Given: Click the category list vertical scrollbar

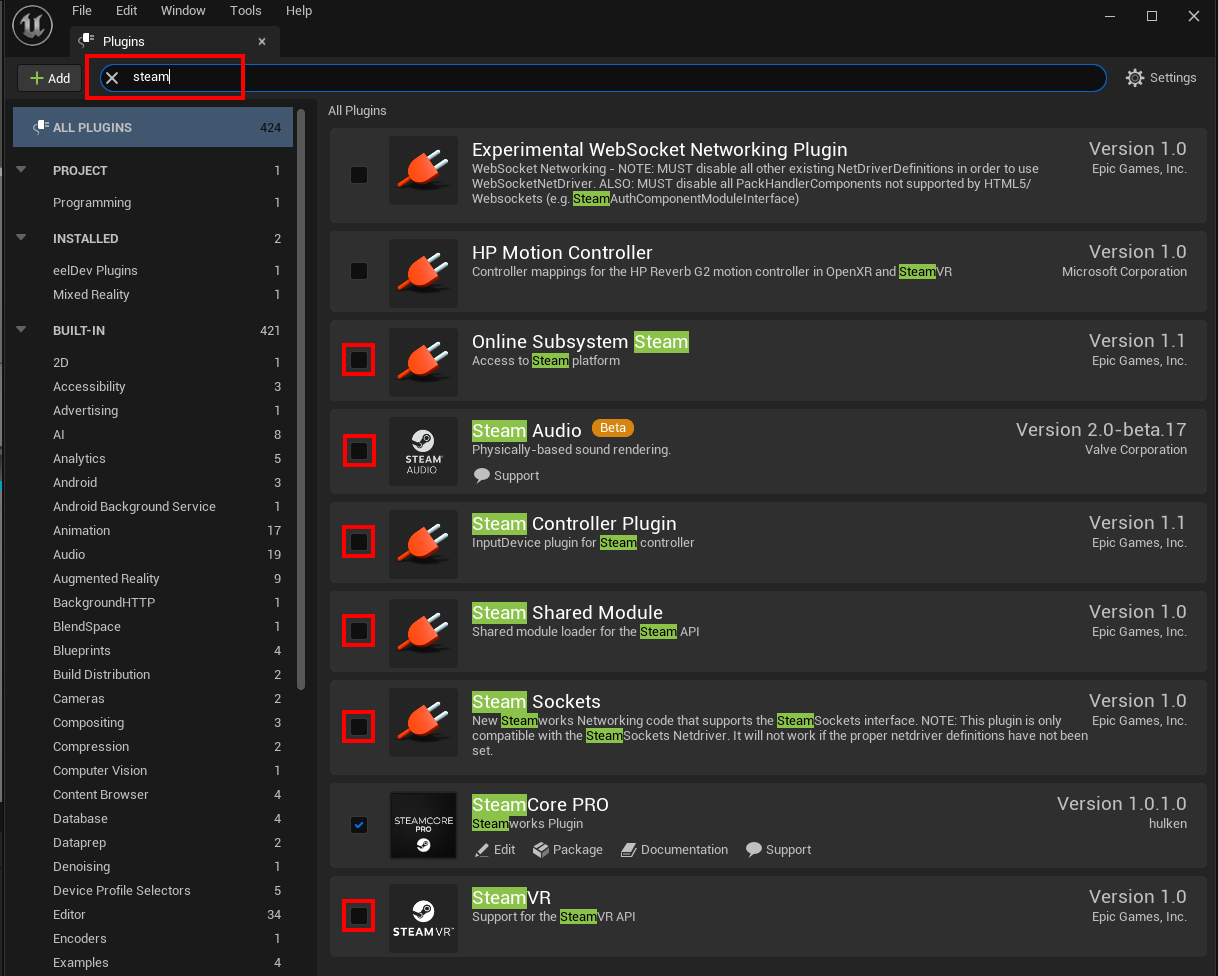Looking at the screenshot, I should tap(302, 399).
